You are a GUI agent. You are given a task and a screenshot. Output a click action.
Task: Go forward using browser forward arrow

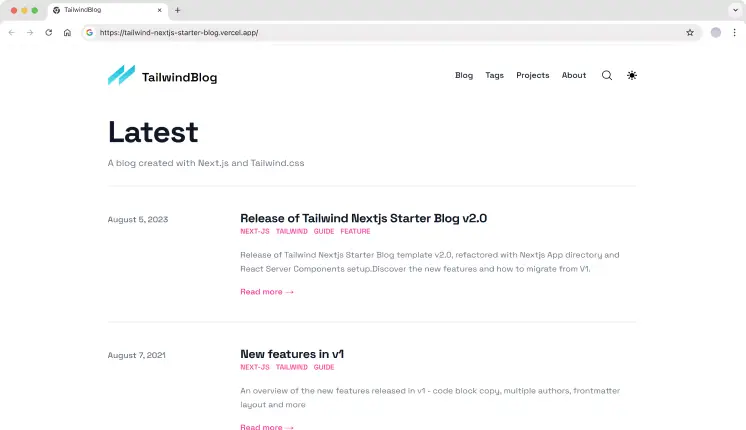(30, 32)
